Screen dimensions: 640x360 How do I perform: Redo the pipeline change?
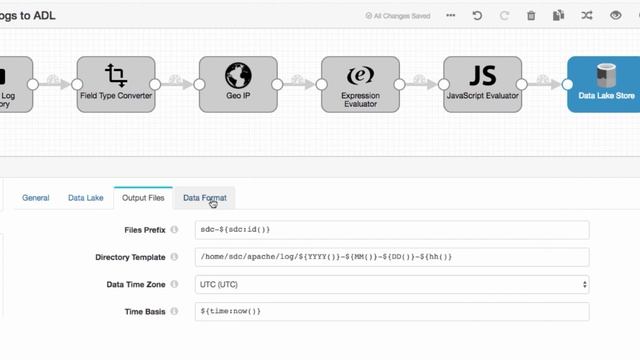pos(504,16)
